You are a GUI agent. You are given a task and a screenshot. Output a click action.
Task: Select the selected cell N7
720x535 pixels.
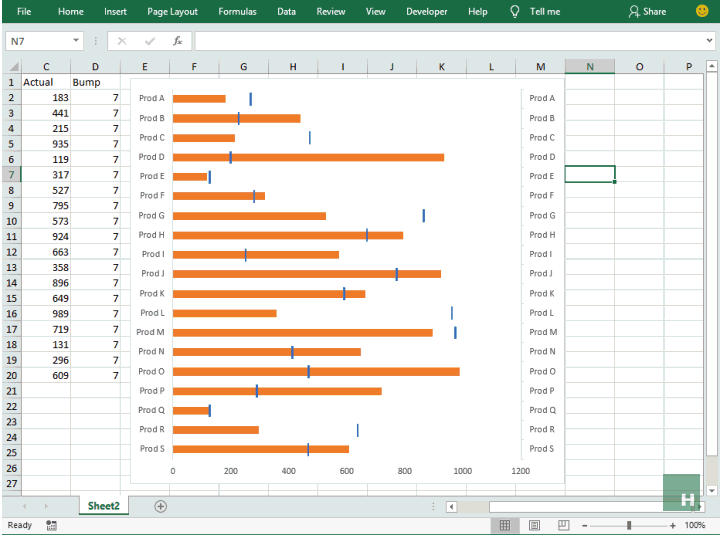pyautogui.click(x=590, y=175)
